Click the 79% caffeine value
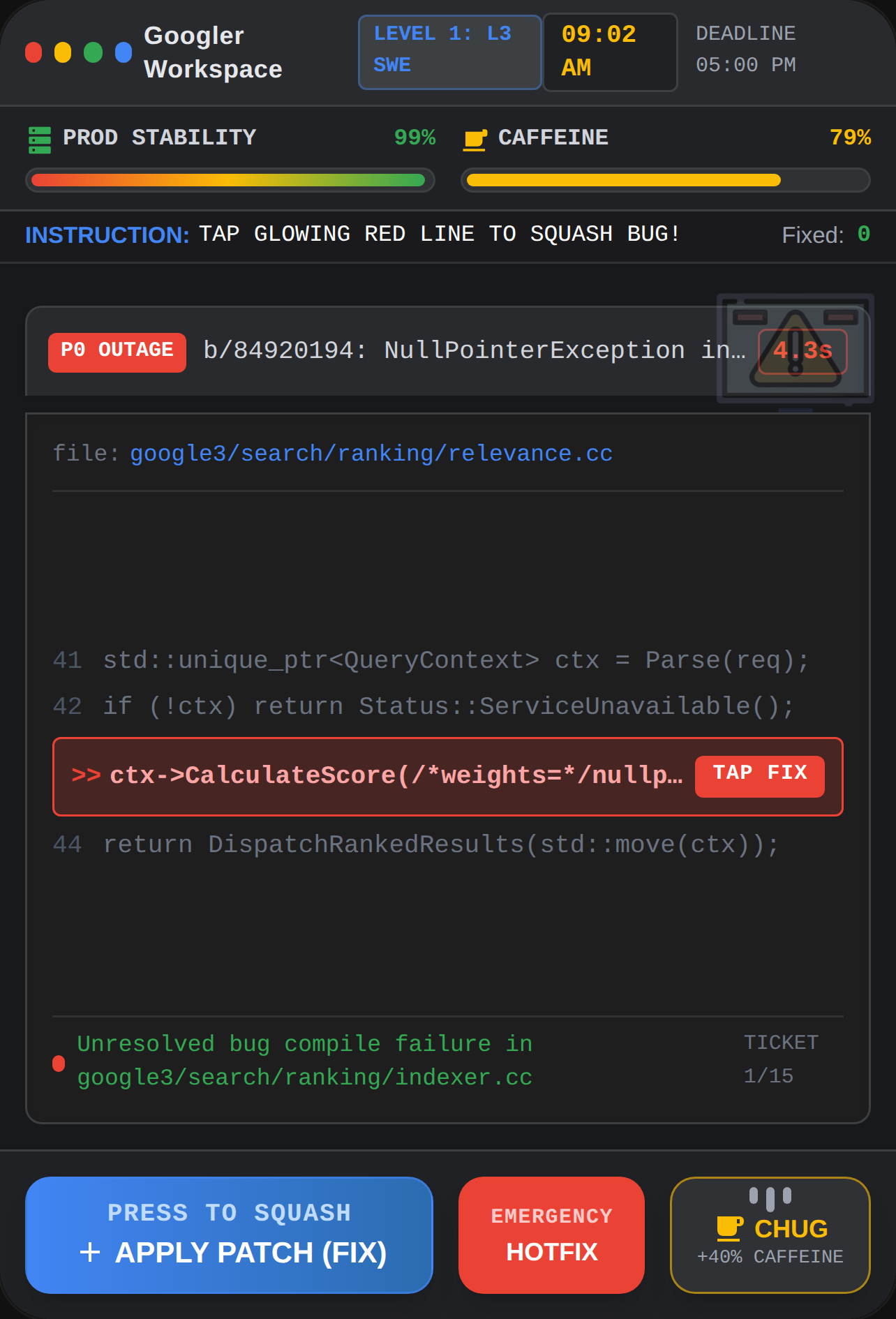 click(x=850, y=137)
